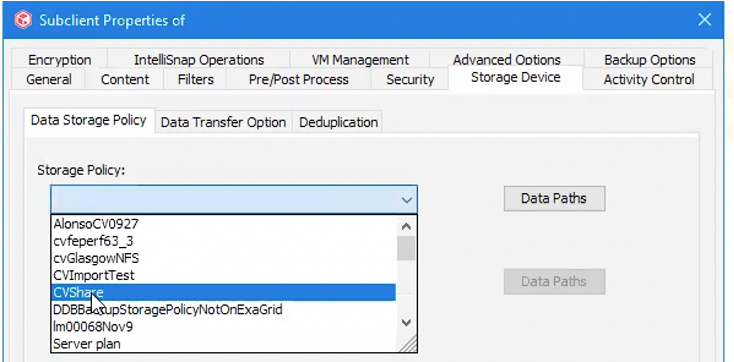Click the Storage Policy combo box field
Viewport: 734px width, 362px height.
[x=234, y=200]
